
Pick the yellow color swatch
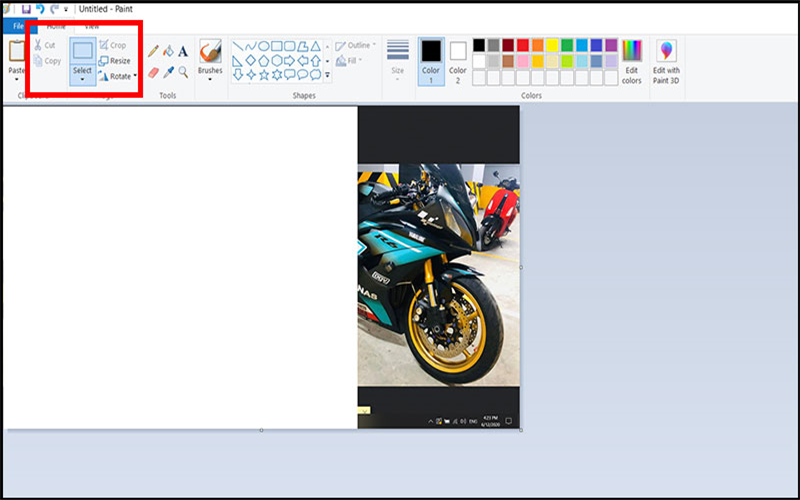[x=552, y=45]
